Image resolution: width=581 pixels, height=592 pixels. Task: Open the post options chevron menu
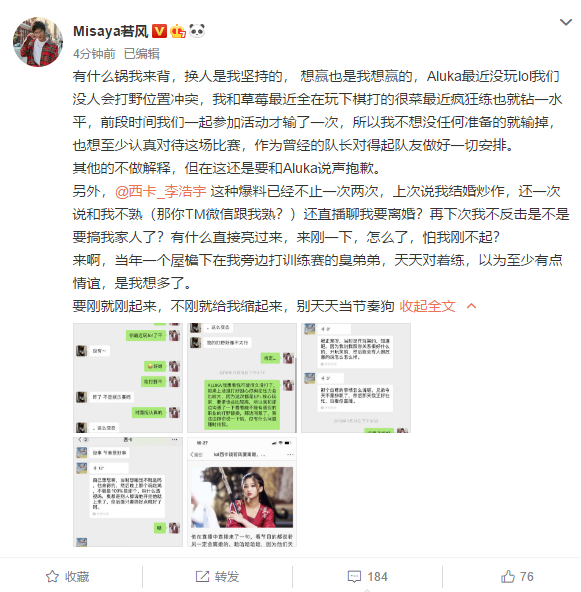click(566, 22)
